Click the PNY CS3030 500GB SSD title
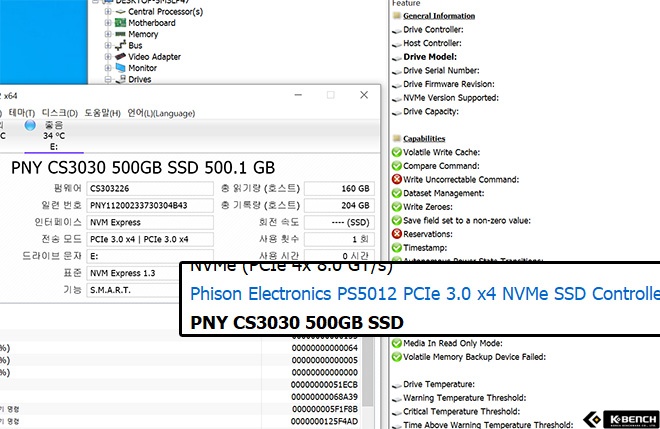The image size is (660, 429). pos(143,168)
